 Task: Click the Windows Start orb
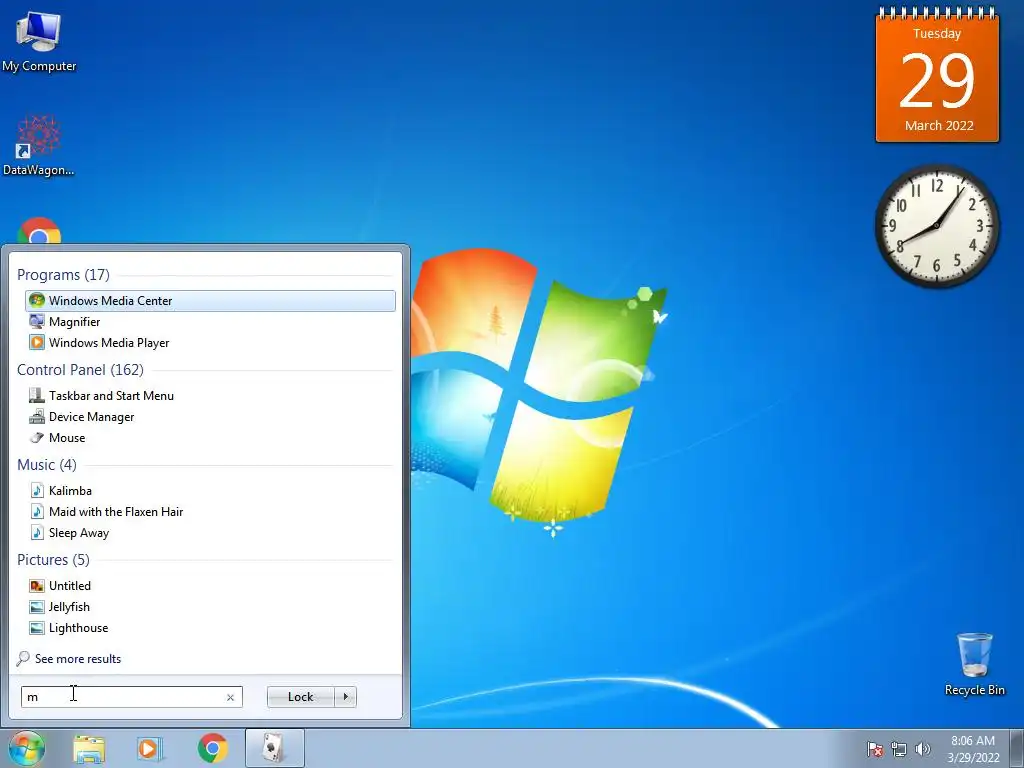point(26,748)
